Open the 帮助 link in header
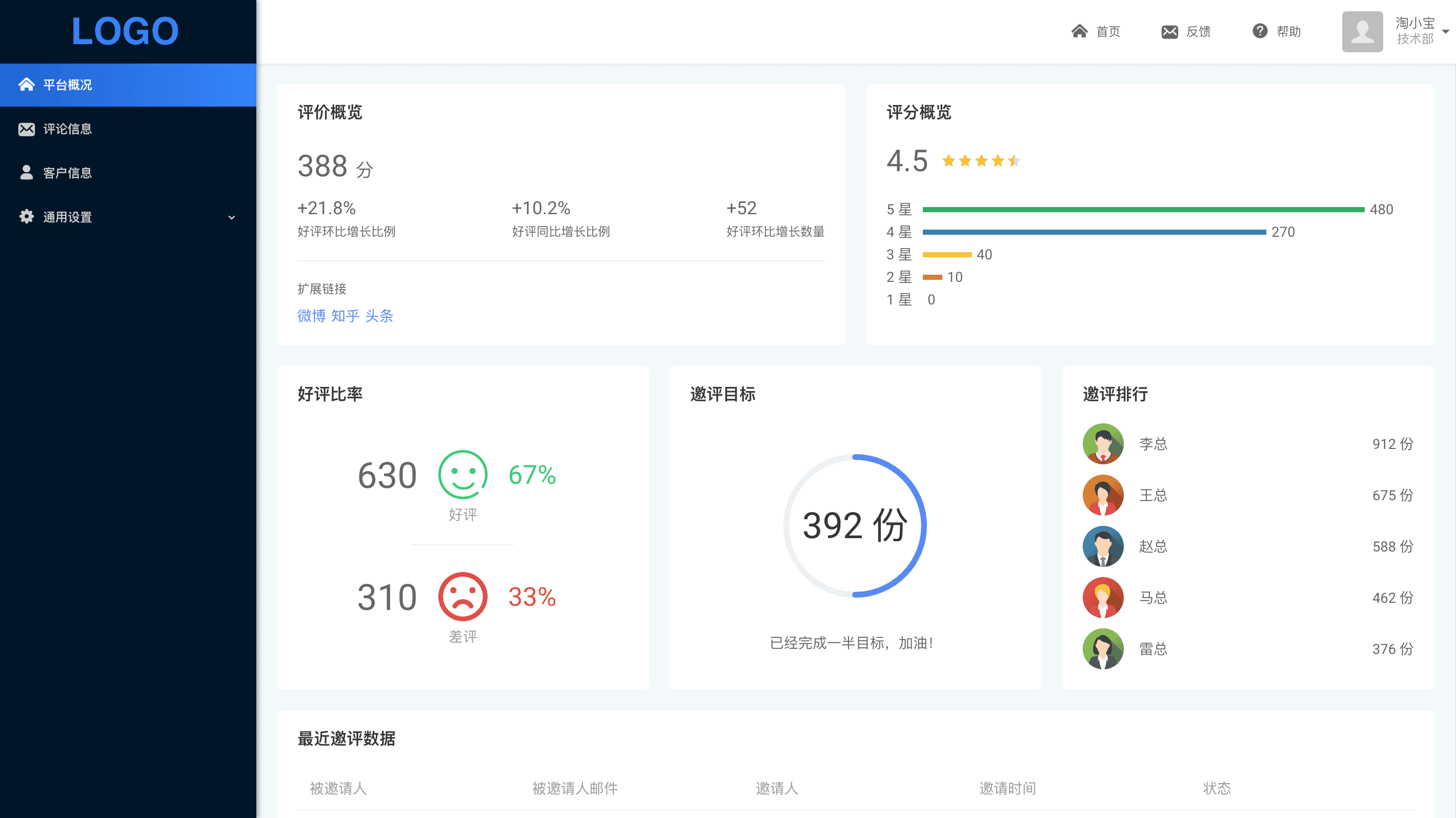 tap(1289, 32)
